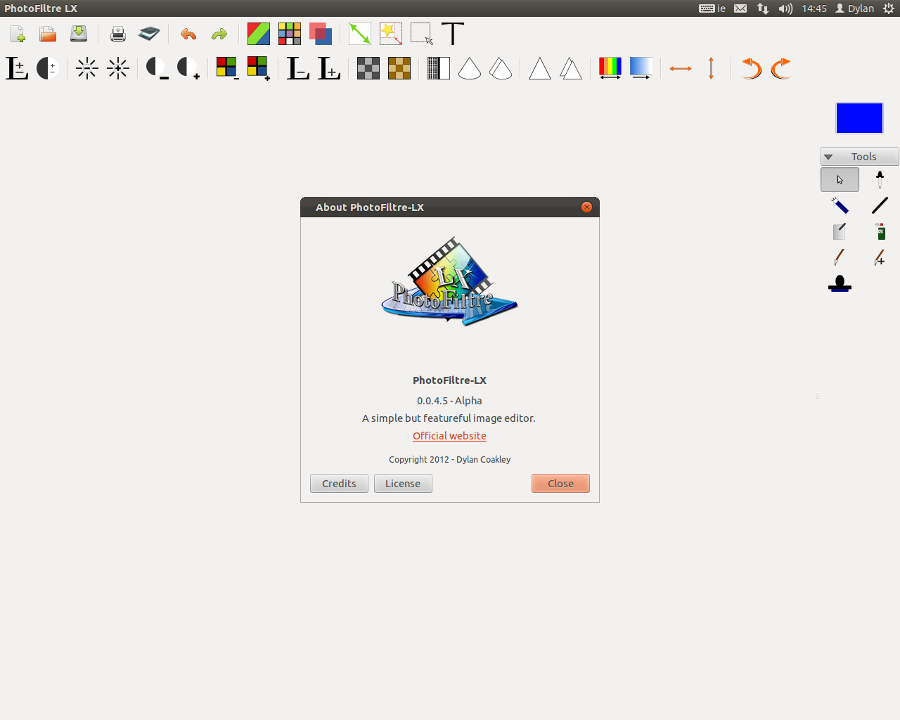
Task: Click the blue foreground color swatch
Action: point(859,118)
